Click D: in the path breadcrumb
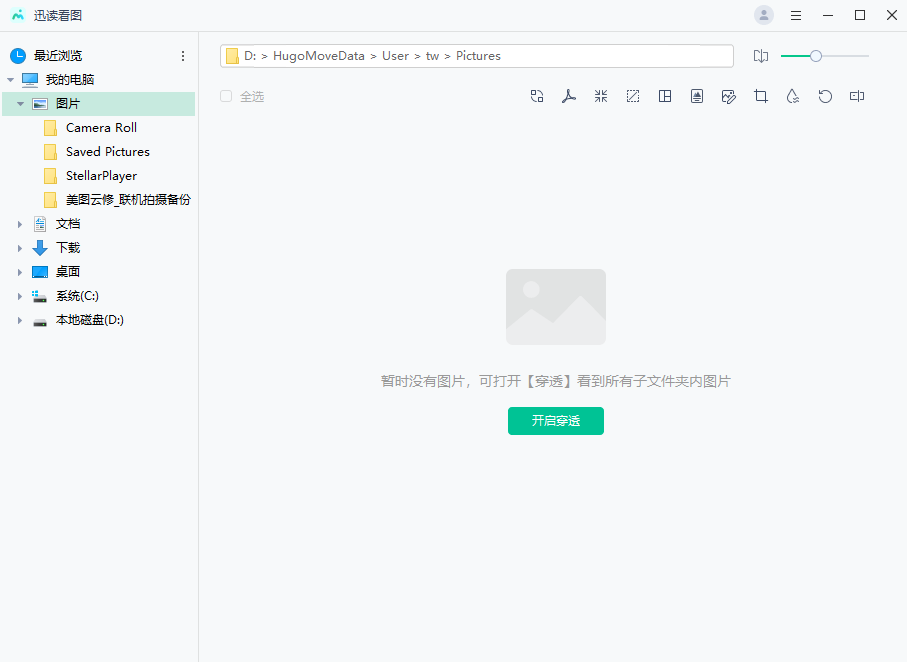The height and width of the screenshot is (662, 907). coord(250,56)
